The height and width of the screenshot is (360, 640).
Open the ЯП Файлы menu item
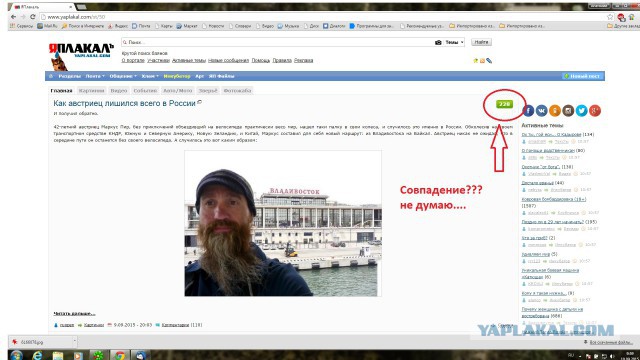[222, 76]
